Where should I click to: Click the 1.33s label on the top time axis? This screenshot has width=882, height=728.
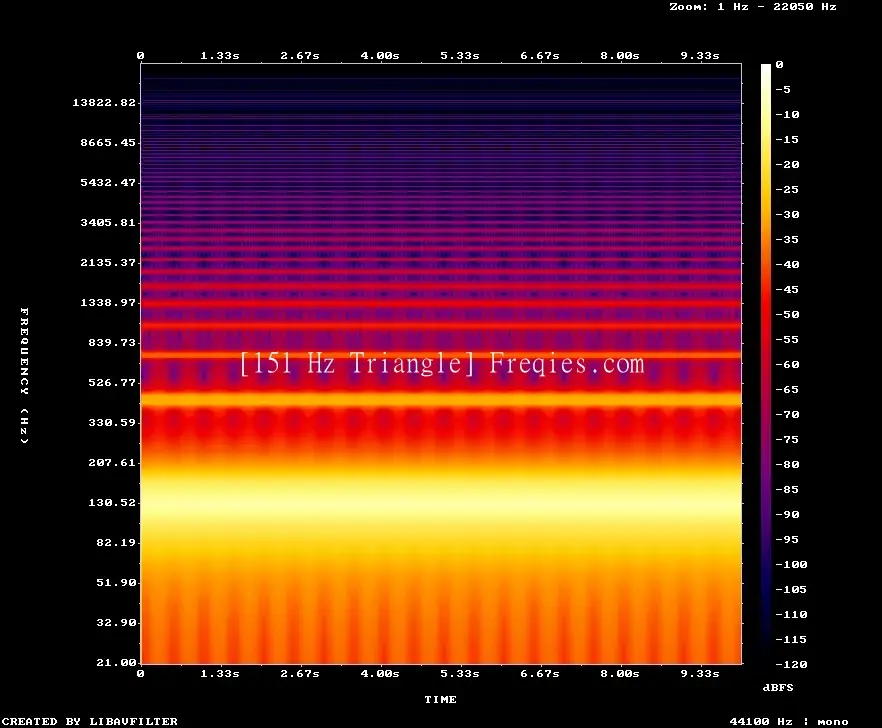219,56
